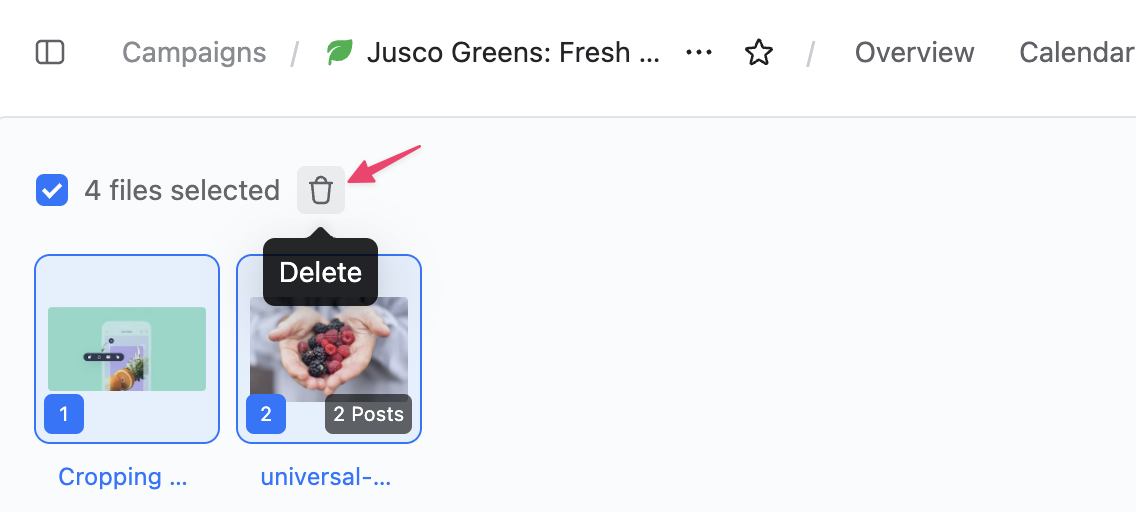
Task: Click the black Delete tooltip
Action: pyautogui.click(x=320, y=272)
